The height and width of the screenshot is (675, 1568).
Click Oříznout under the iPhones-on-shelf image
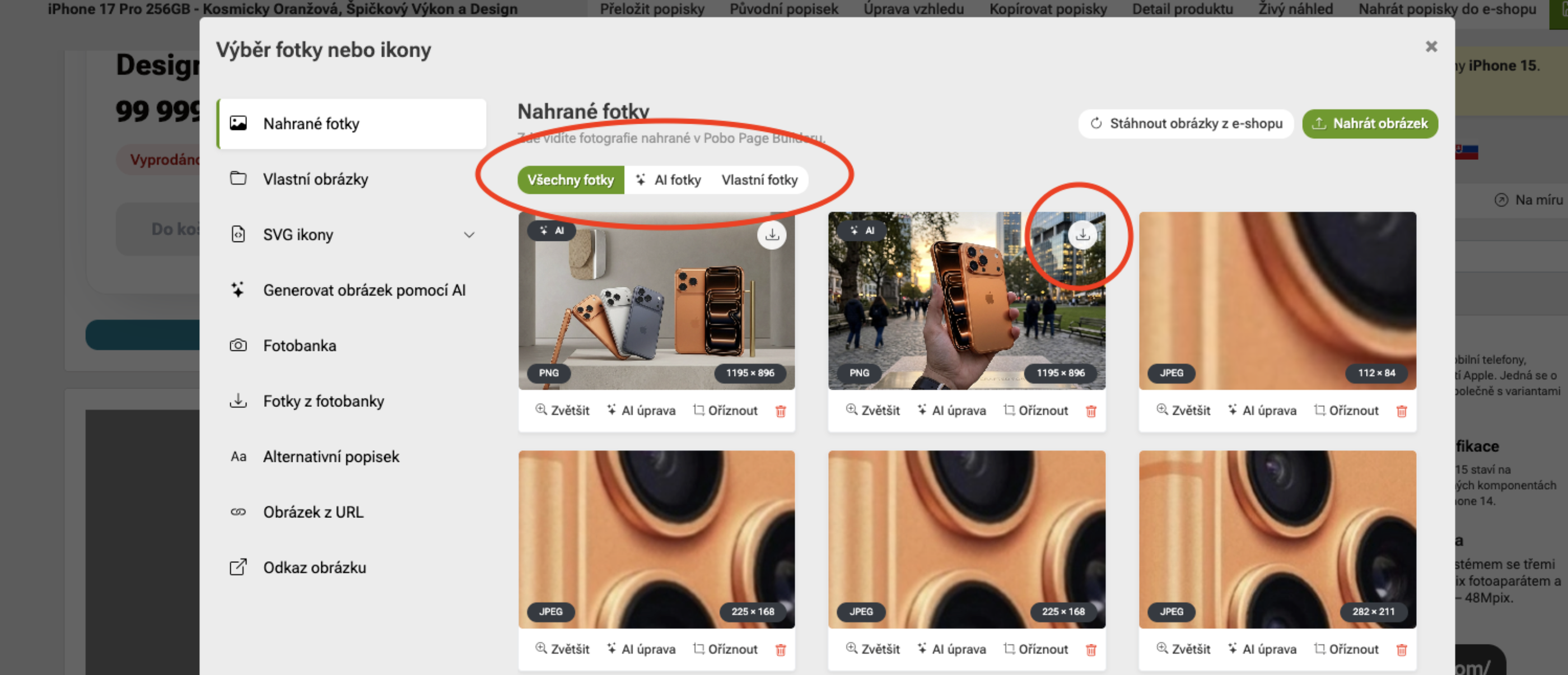point(725,410)
